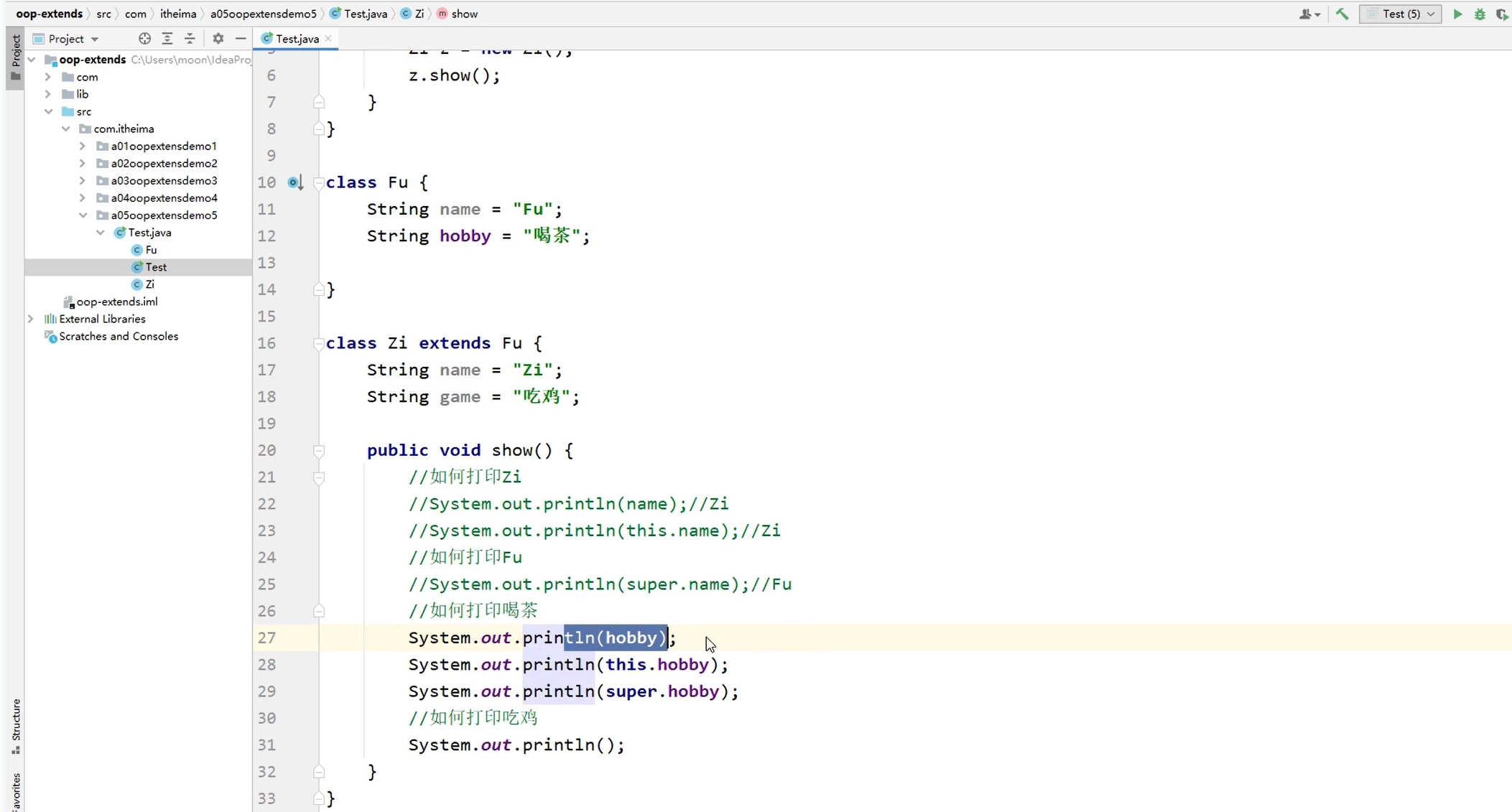Hide the Project panel with minus icon
This screenshot has height=812, width=1512.
pyautogui.click(x=241, y=39)
